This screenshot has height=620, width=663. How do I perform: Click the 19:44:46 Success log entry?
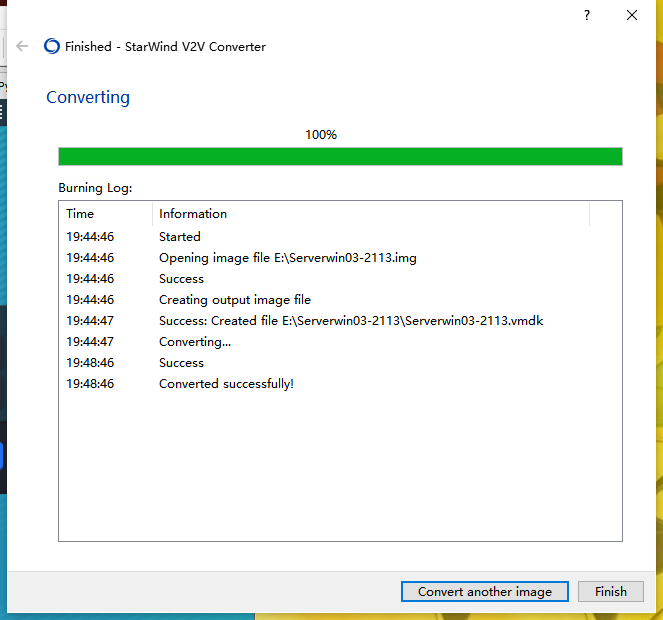(x=340, y=279)
